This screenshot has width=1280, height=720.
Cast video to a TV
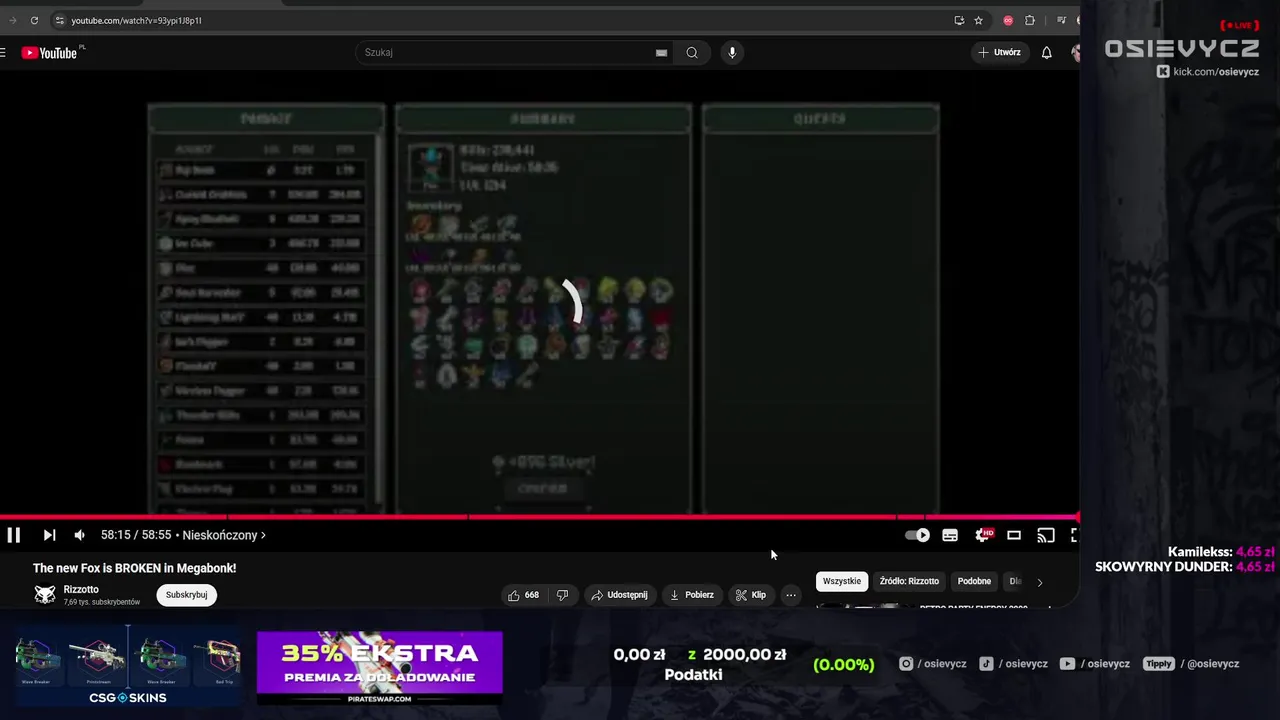1046,535
